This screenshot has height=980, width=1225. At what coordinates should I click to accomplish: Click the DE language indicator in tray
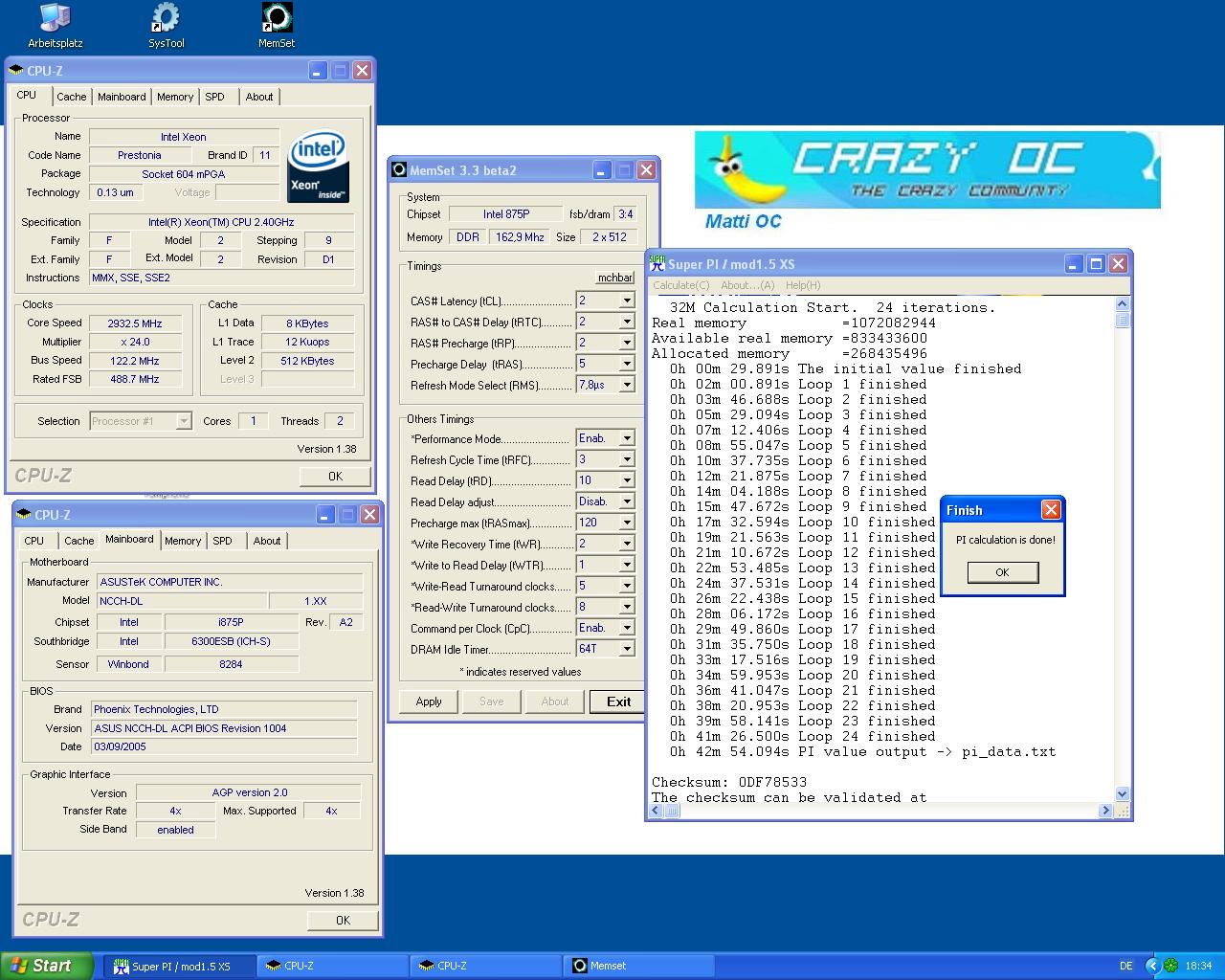(1125, 966)
